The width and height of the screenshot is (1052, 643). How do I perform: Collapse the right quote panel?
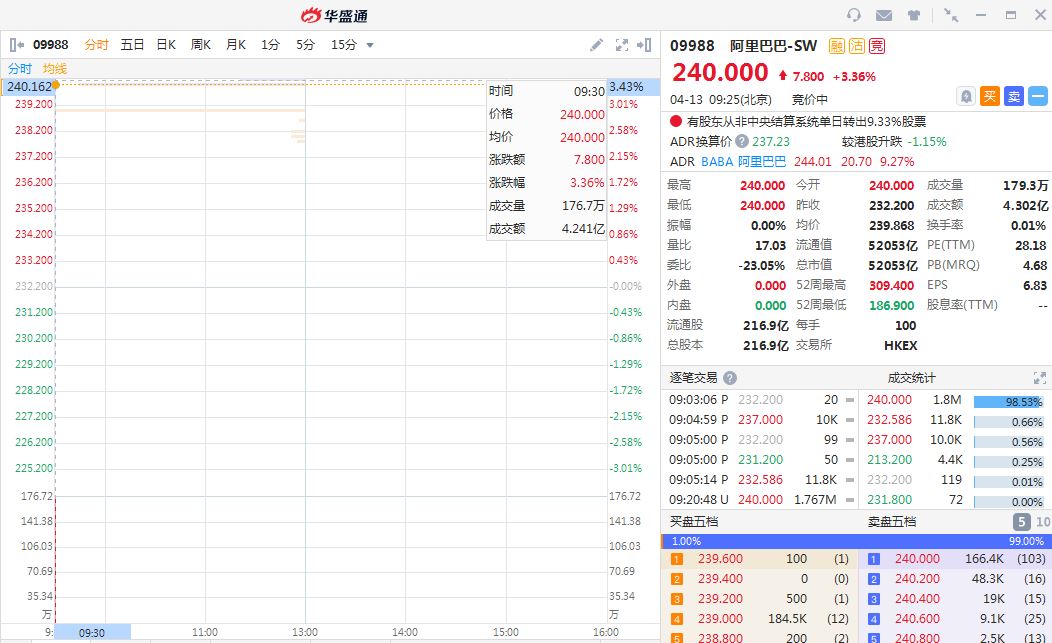coord(645,45)
